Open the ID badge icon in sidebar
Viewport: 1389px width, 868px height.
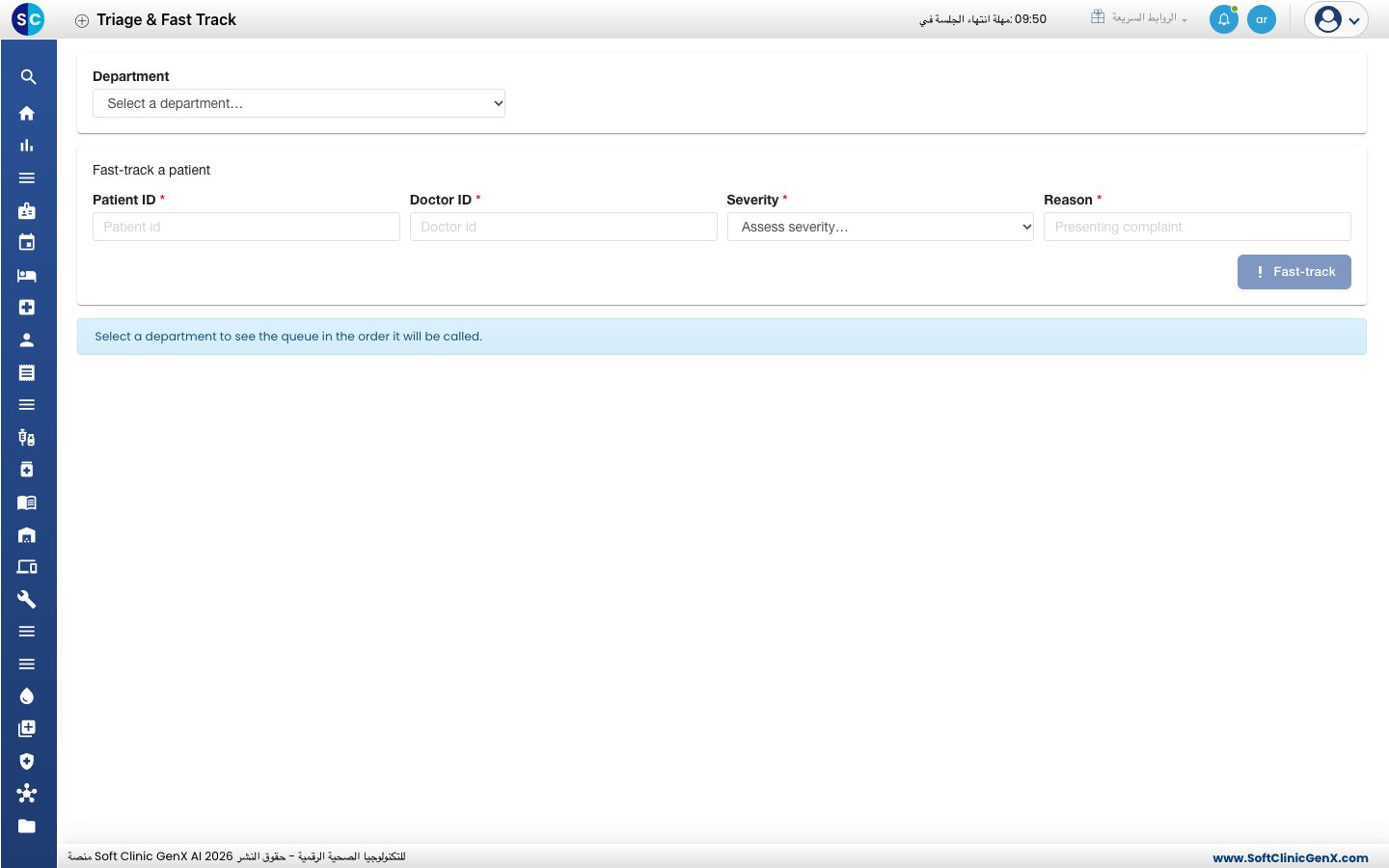tap(27, 210)
